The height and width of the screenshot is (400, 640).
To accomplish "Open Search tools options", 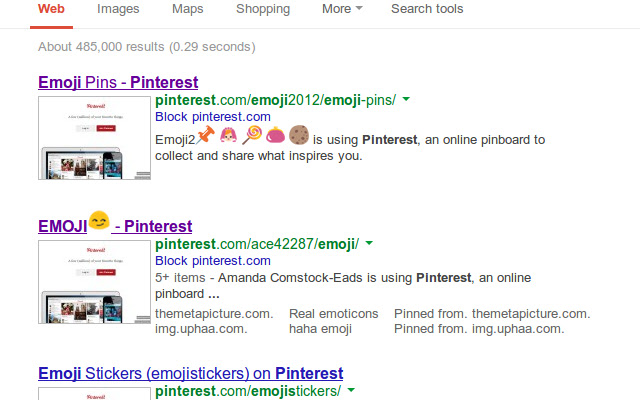I will 427,9.
